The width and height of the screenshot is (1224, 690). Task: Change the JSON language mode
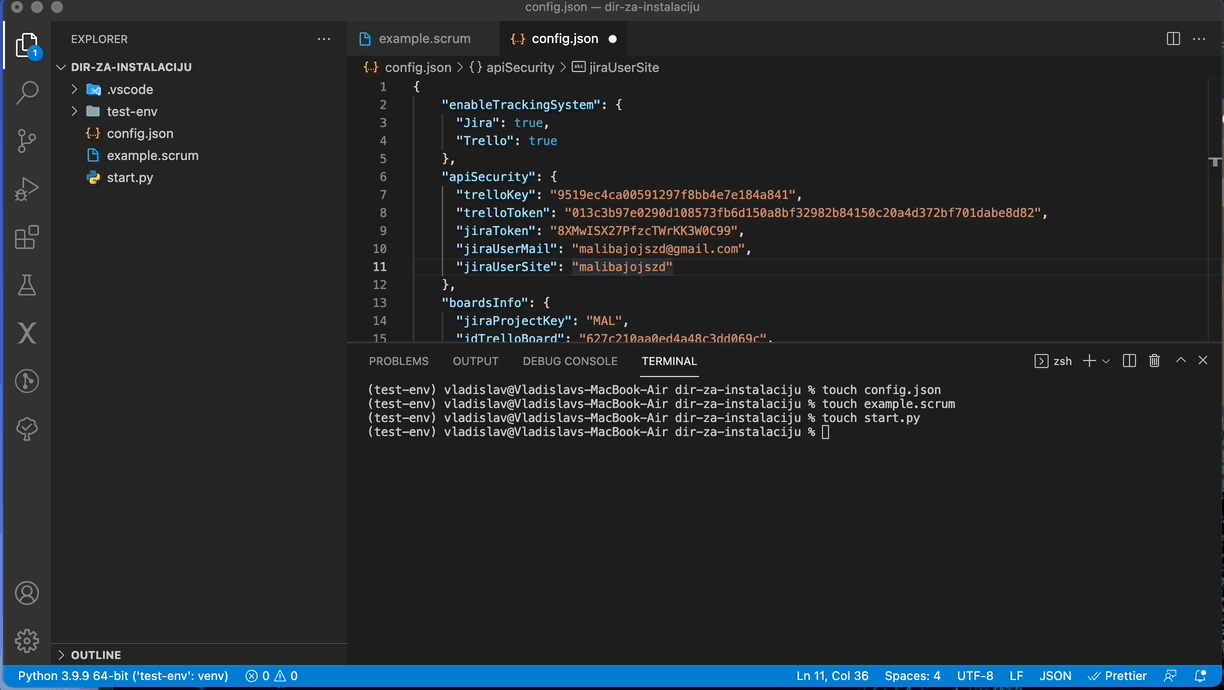click(x=1055, y=676)
